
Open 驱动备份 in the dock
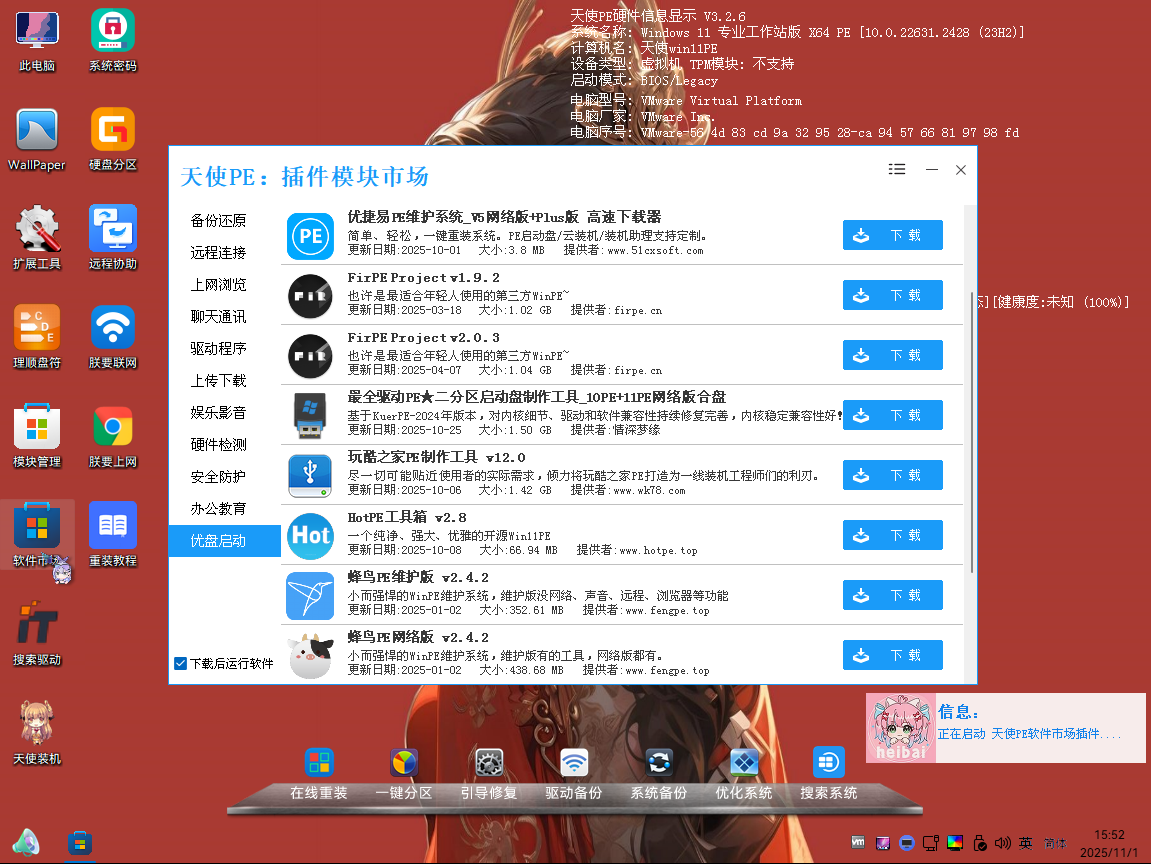pos(574,763)
